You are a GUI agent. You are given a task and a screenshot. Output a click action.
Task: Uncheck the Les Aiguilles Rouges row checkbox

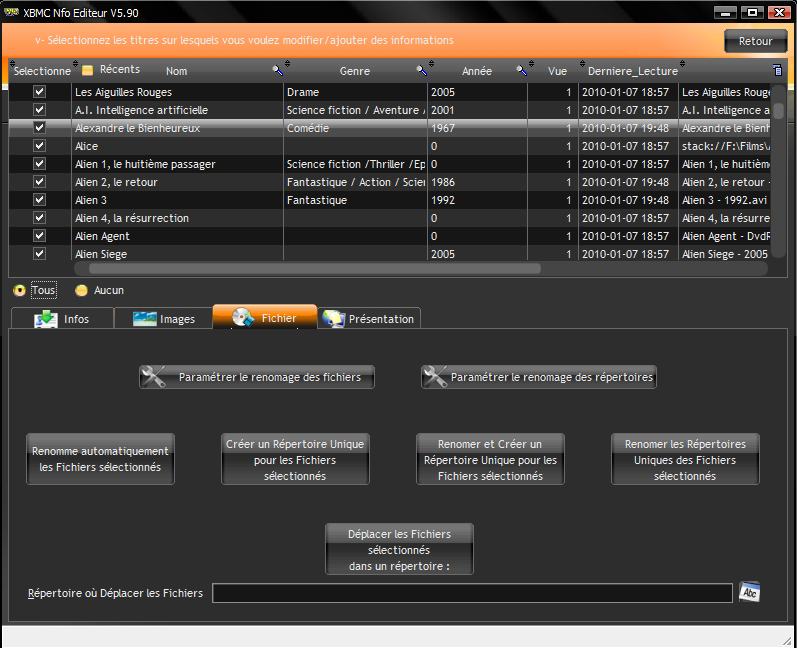[x=39, y=91]
